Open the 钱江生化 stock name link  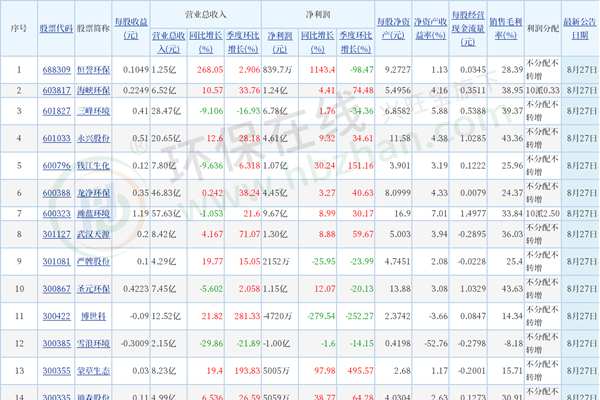pyautogui.click(x=94, y=166)
